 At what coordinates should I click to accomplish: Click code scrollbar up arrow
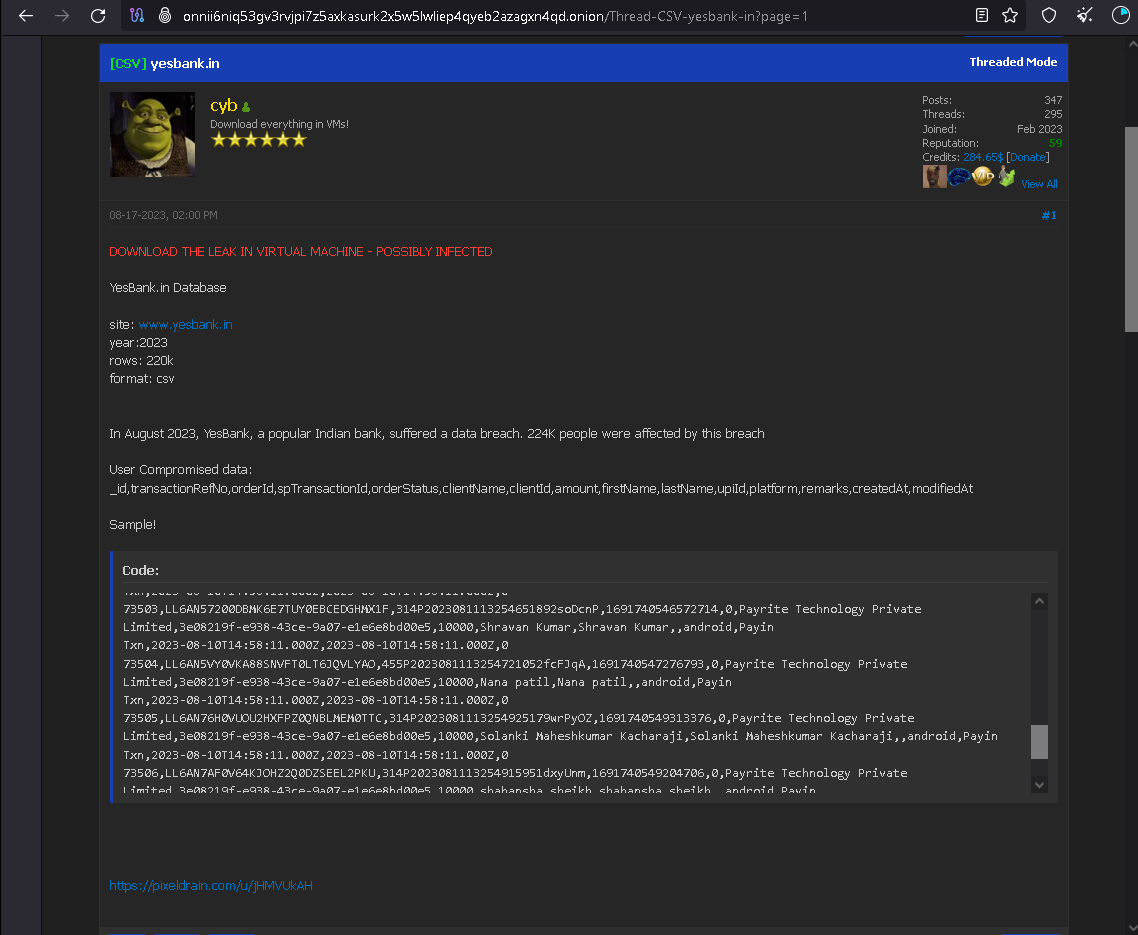point(1039,601)
